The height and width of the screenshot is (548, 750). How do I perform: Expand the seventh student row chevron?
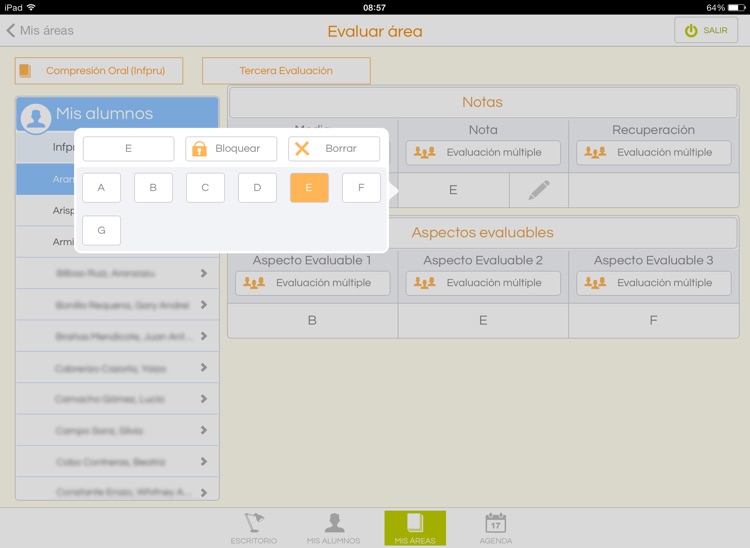point(204,336)
